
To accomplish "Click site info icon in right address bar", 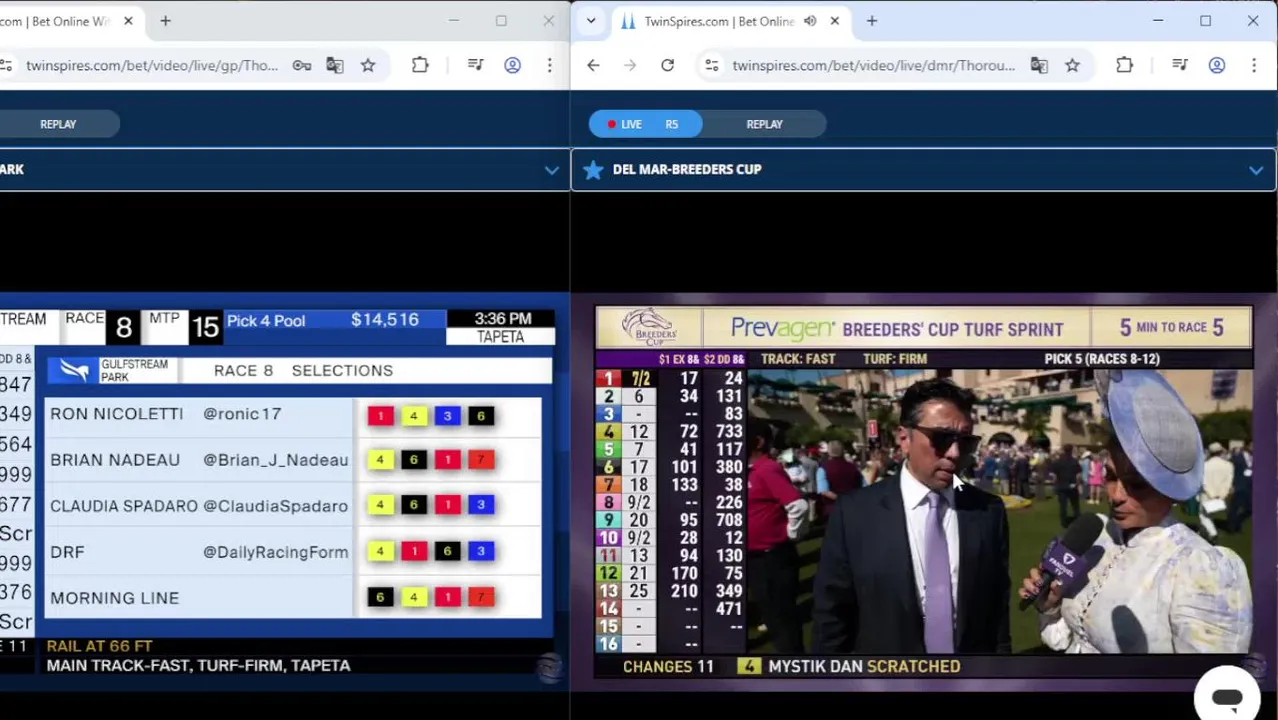I will [x=711, y=66].
